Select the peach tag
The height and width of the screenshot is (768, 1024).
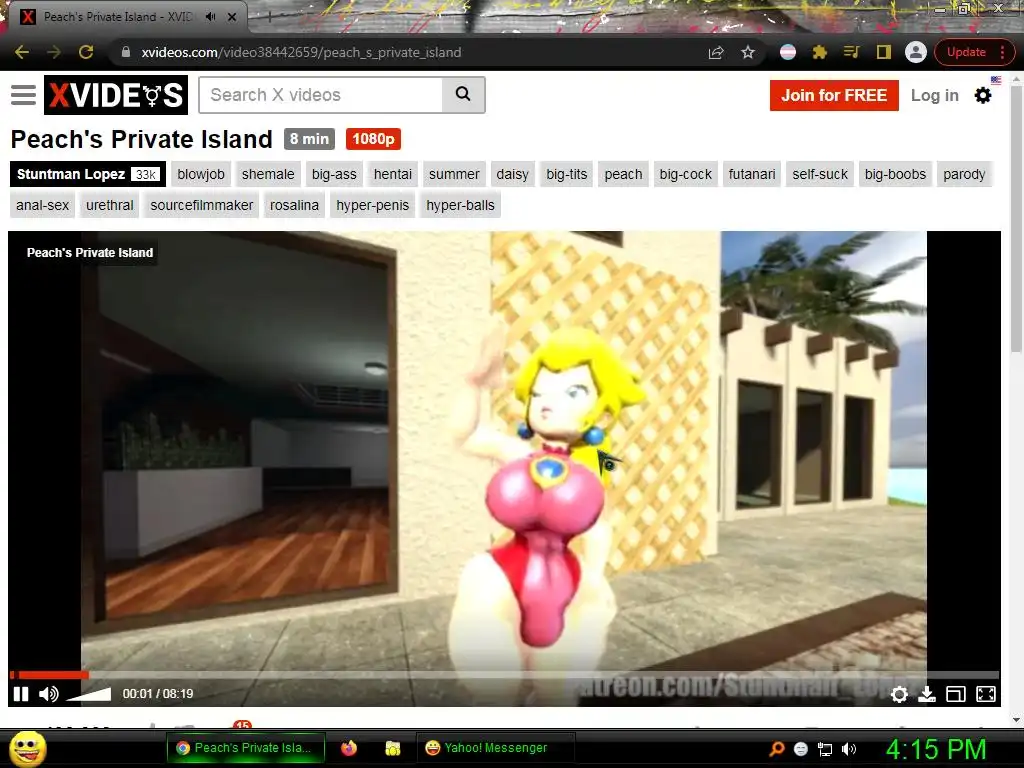point(623,174)
